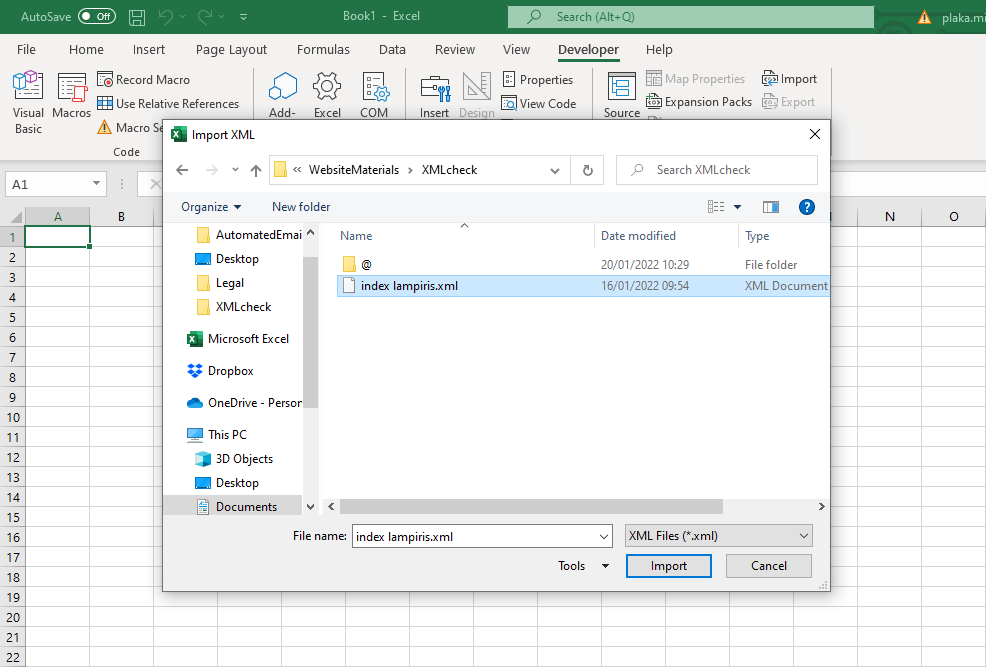
Task: Switch to the Insert tab
Action: tap(148, 50)
